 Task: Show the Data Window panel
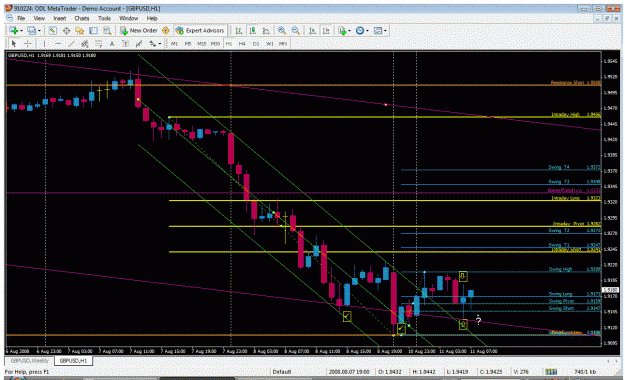66,31
